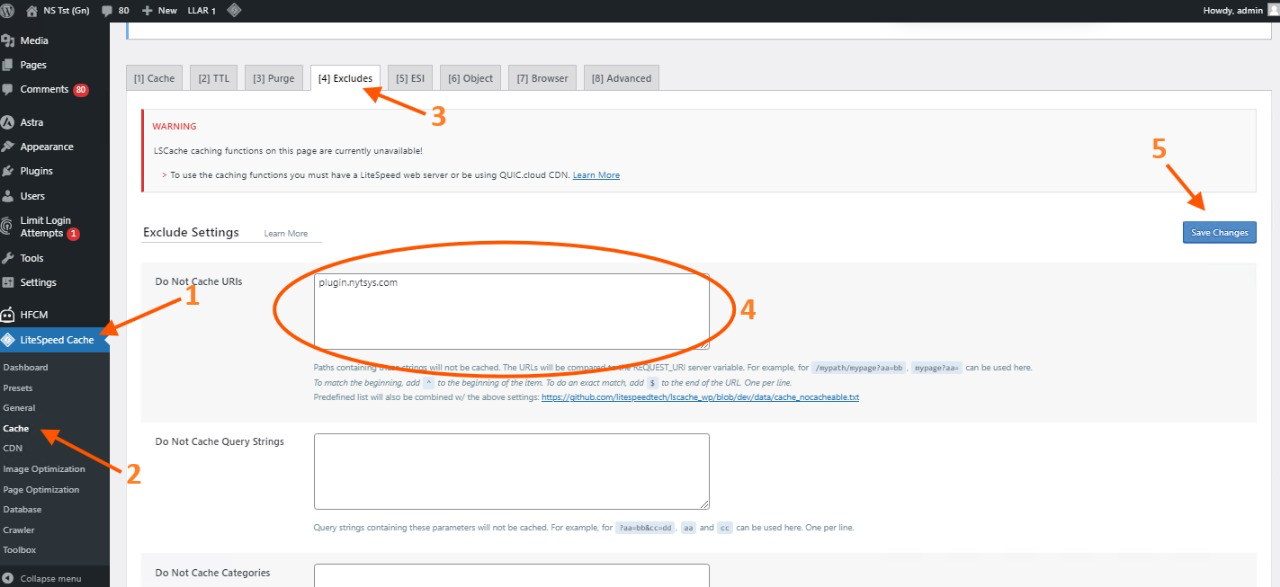Screen dimensions: 1280x587
Task: Click the Tools wrench icon
Action: [9, 258]
